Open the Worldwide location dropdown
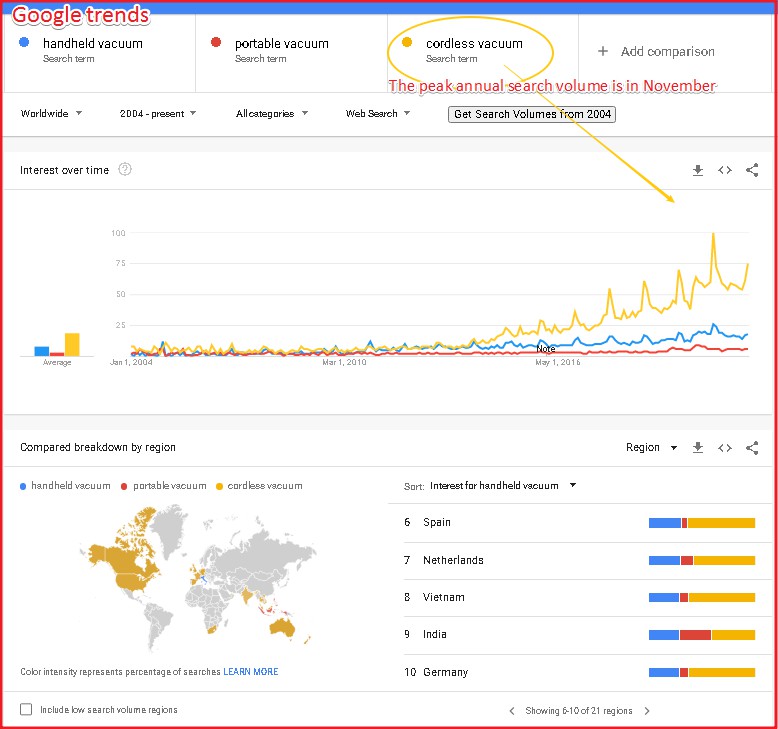The height and width of the screenshot is (729, 778). [51, 114]
